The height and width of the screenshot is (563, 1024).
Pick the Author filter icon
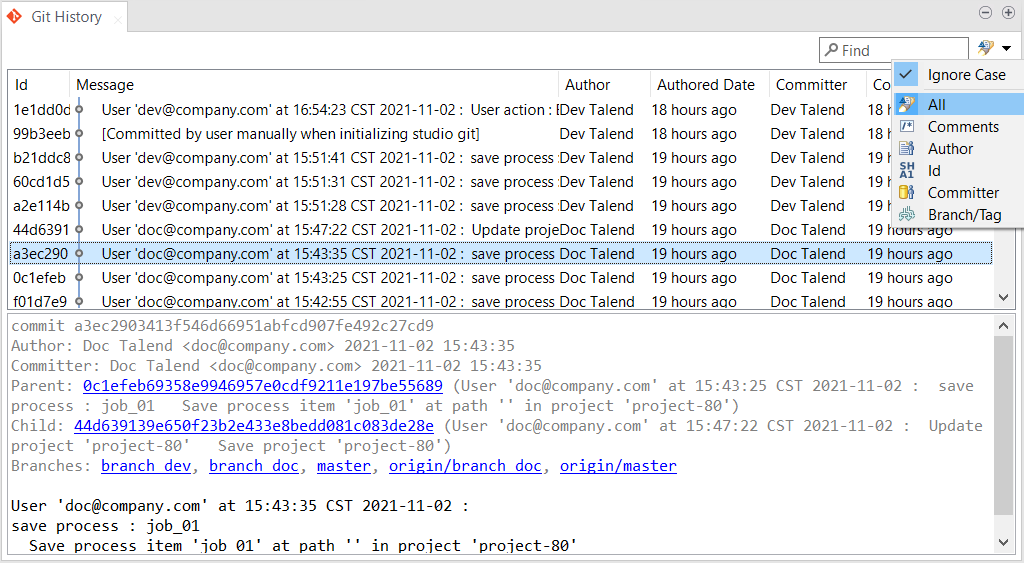pyautogui.click(x=907, y=148)
